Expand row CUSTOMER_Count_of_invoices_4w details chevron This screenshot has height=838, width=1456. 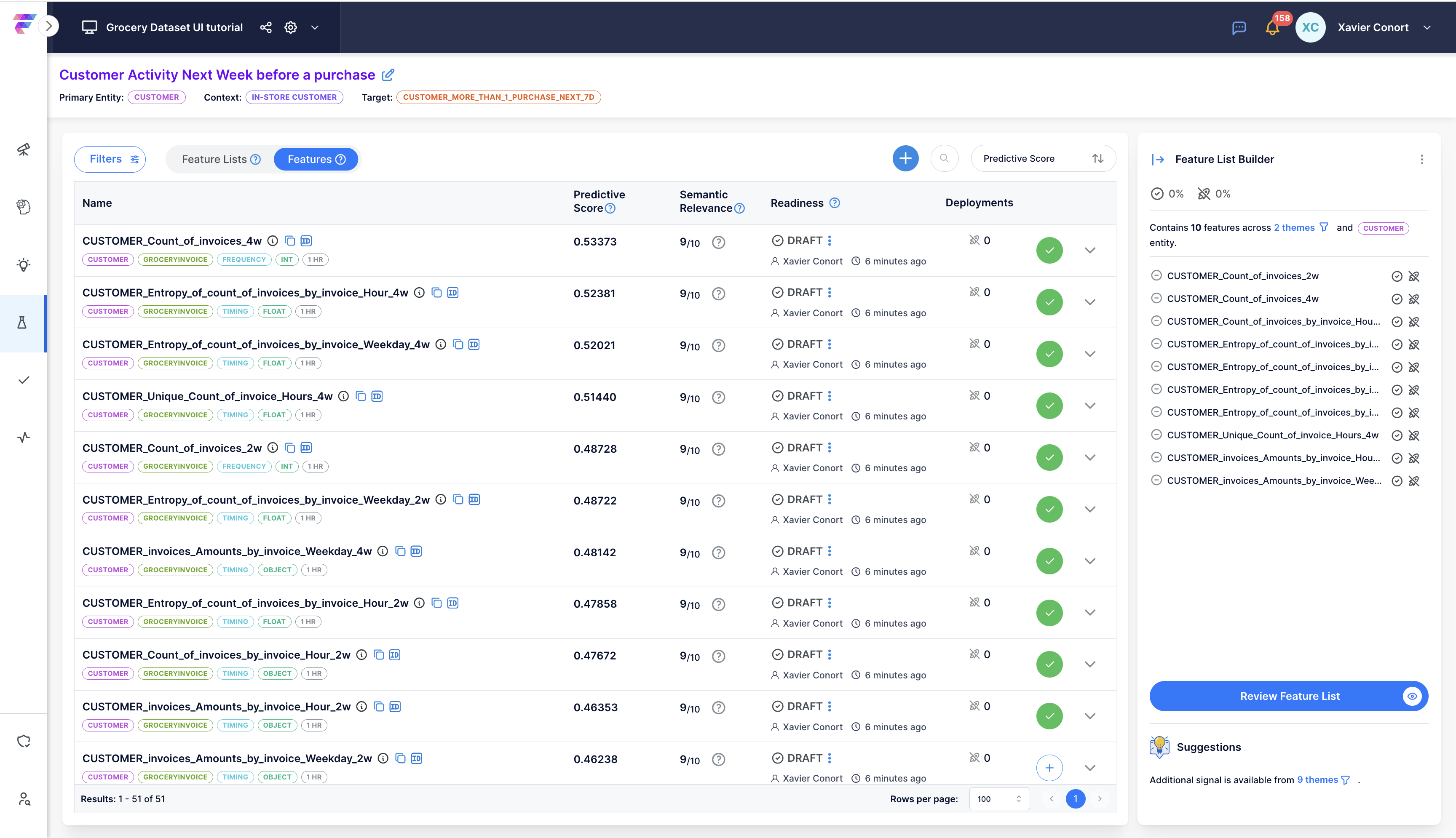coord(1090,251)
